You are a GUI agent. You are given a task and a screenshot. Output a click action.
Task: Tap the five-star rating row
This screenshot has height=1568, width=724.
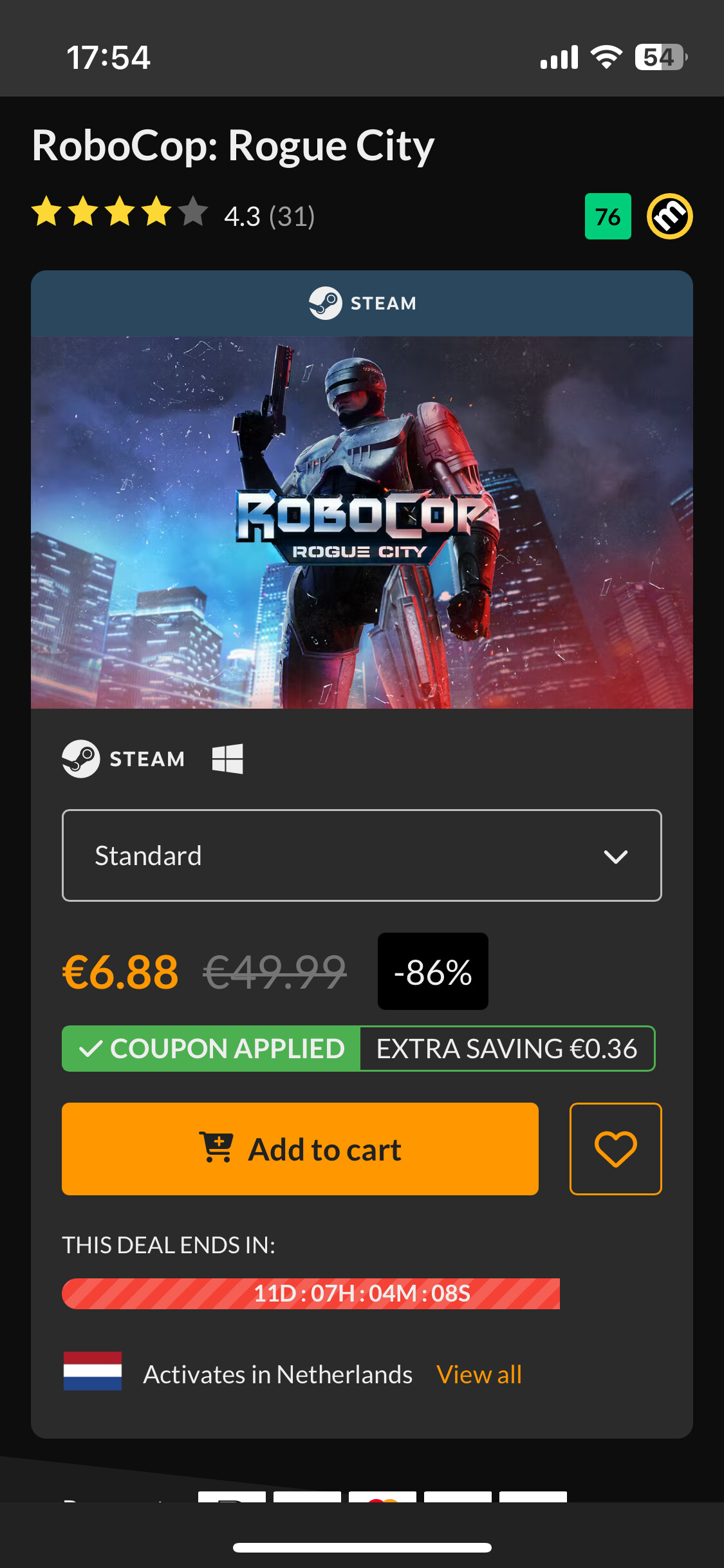tap(120, 212)
